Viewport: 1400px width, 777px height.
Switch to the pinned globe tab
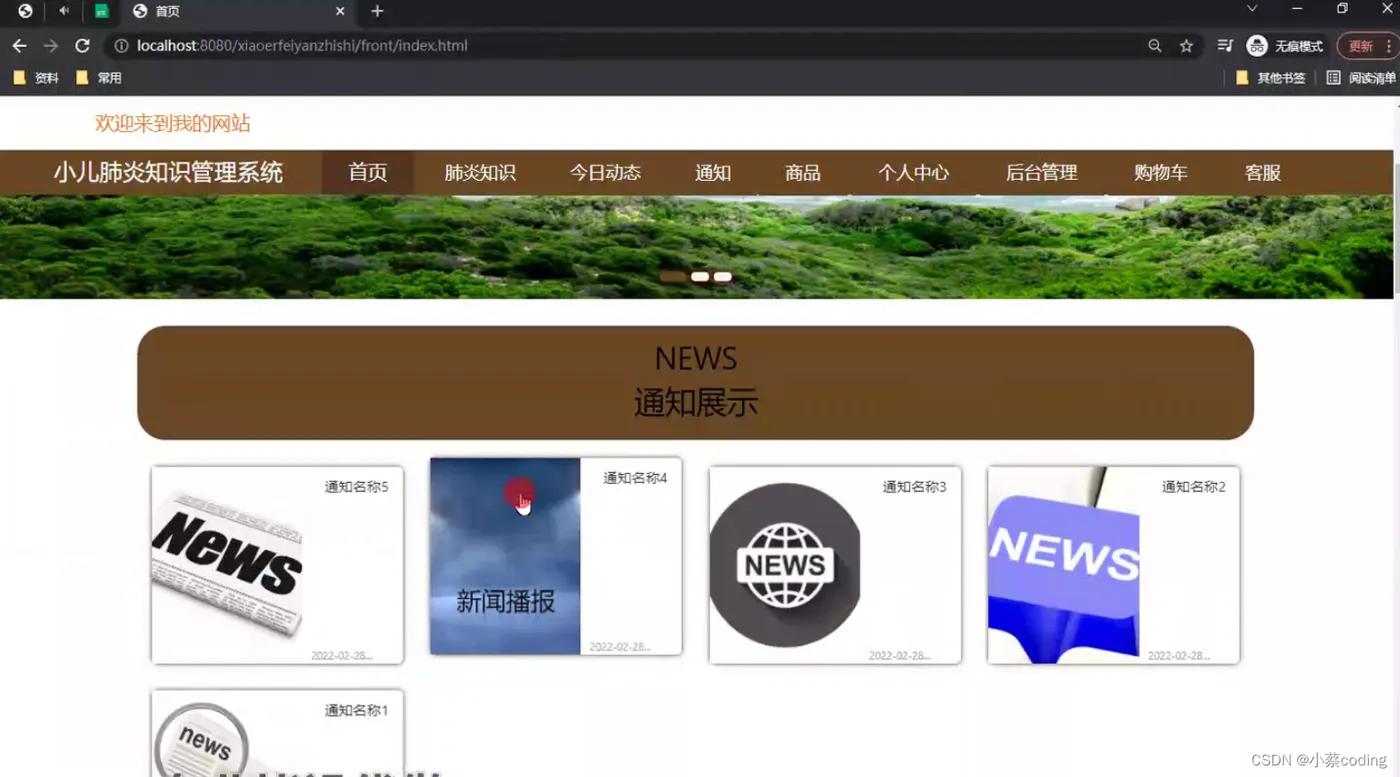coord(25,11)
